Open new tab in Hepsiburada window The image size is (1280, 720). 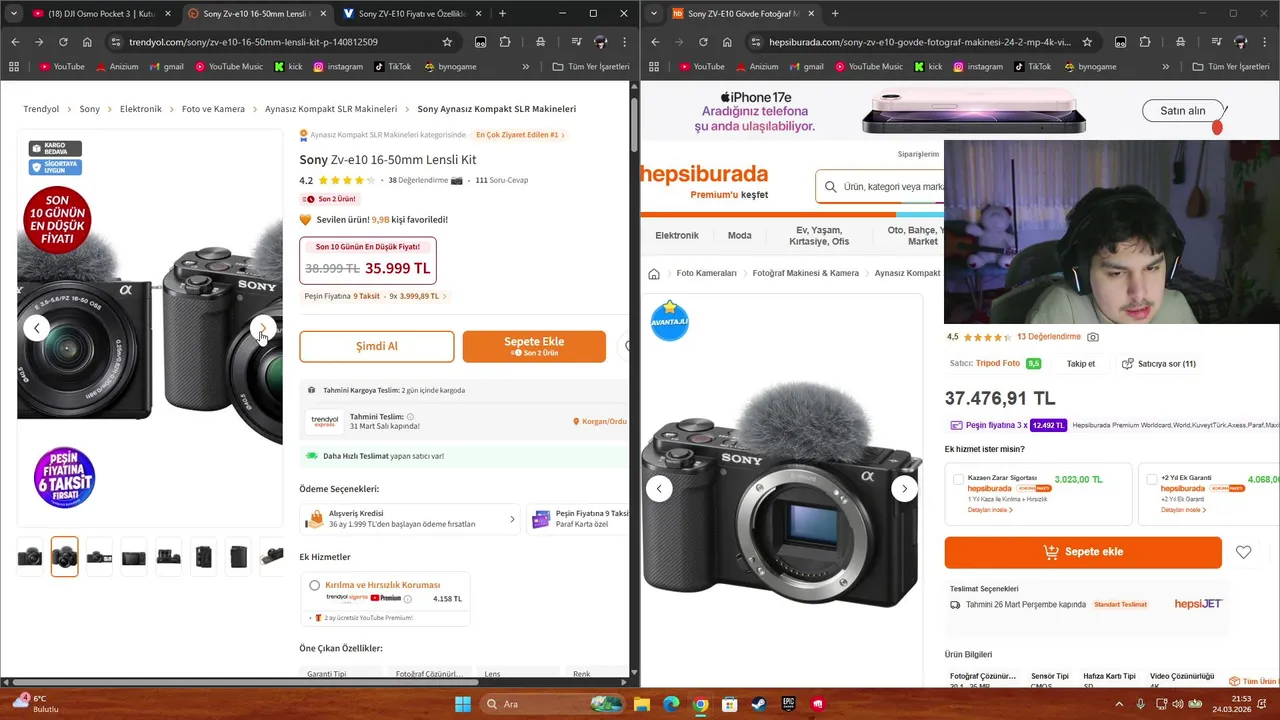click(835, 13)
